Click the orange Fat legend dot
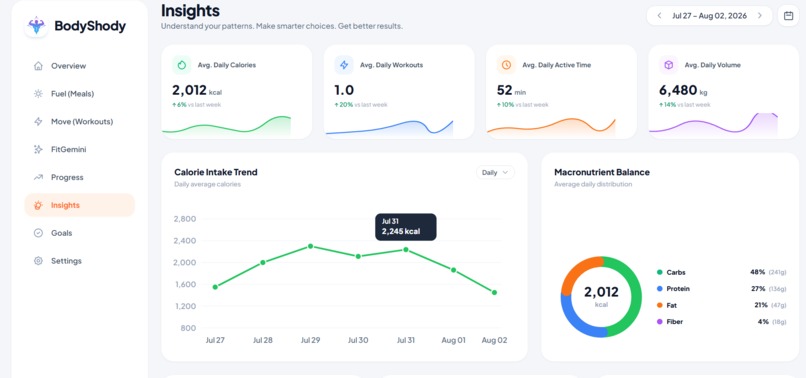Viewport: 806px width, 378px height. (x=660, y=305)
